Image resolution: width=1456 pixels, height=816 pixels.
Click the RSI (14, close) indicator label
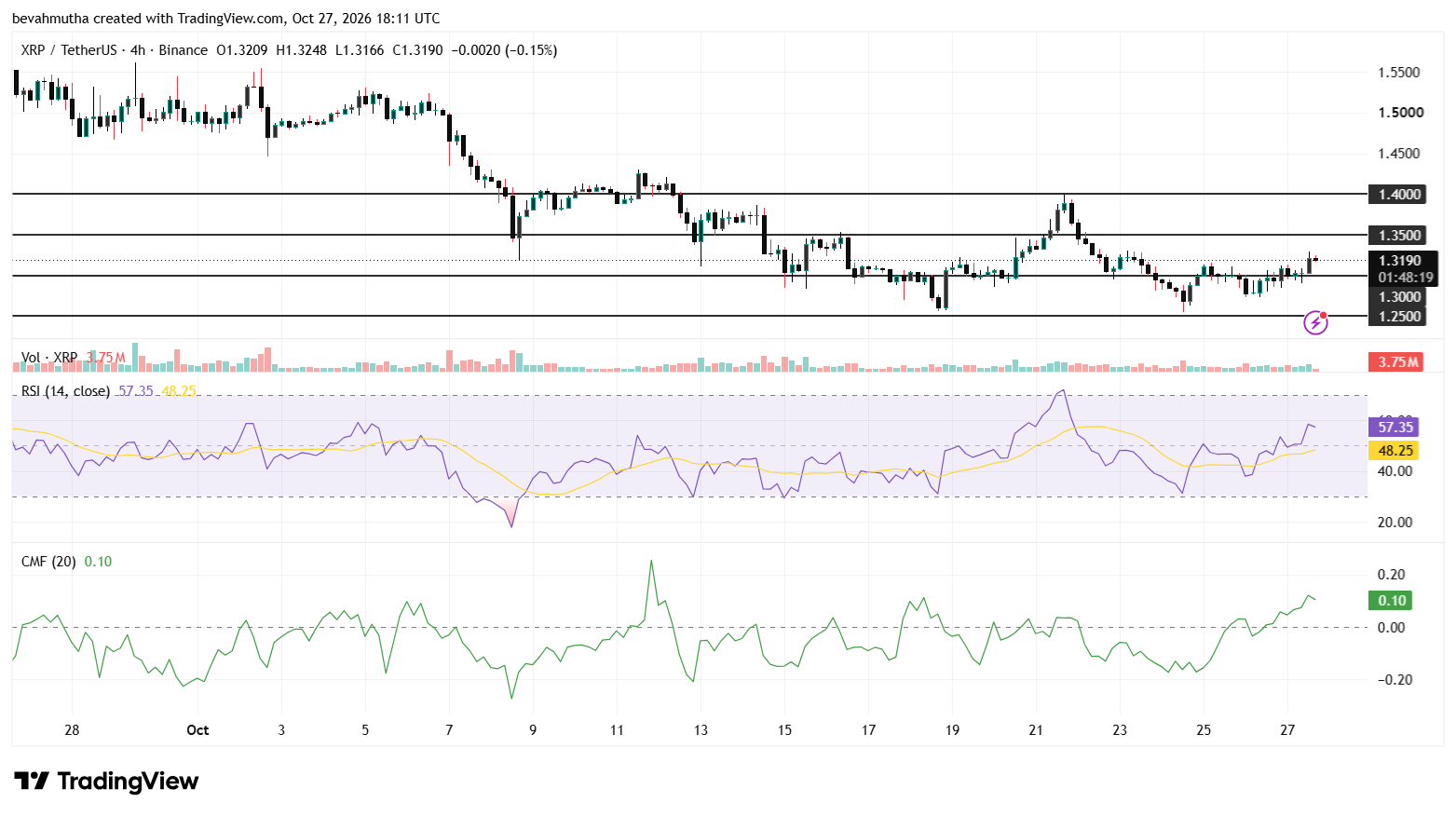pos(65,391)
